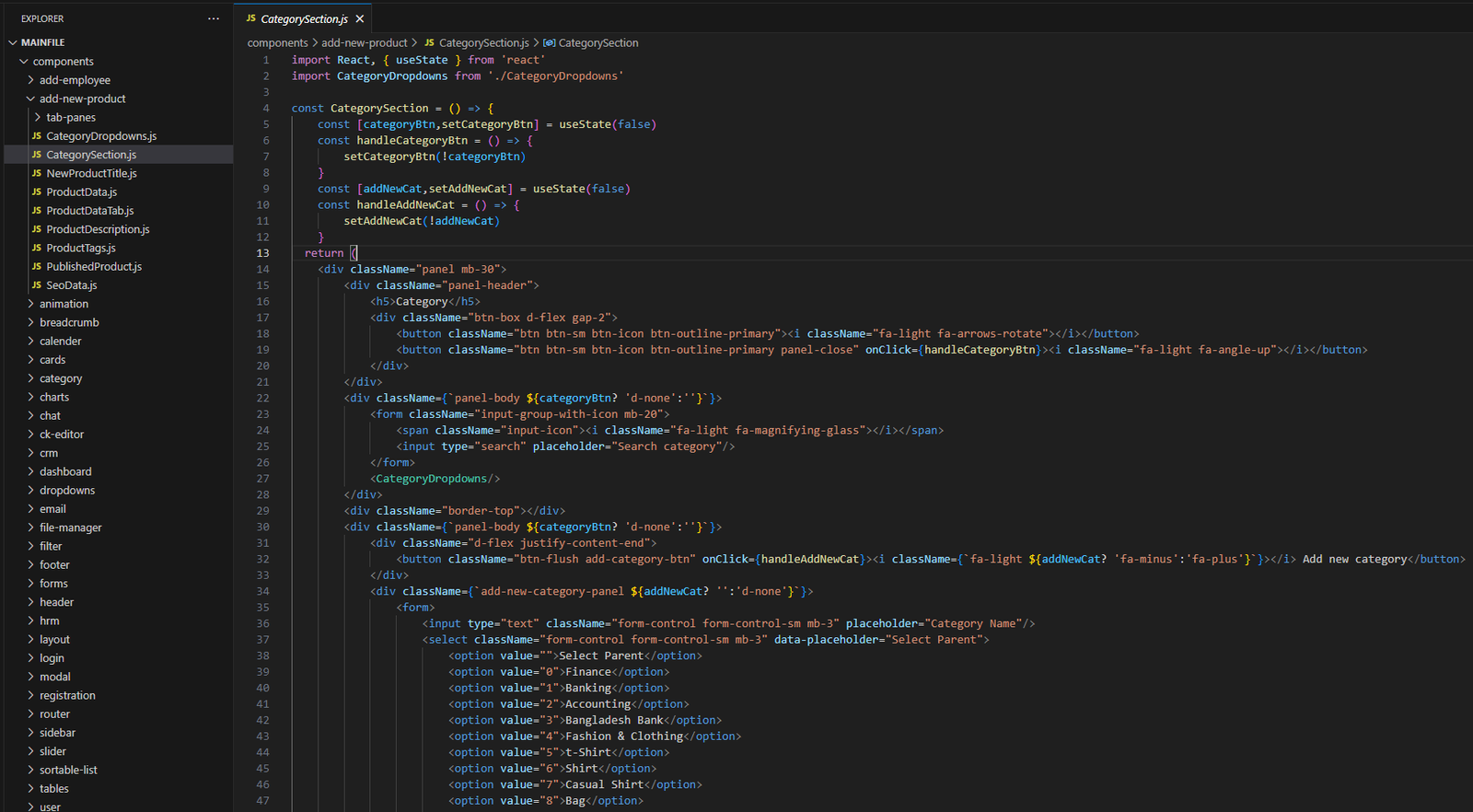The width and height of the screenshot is (1473, 812).
Task: Expand the file-manager folder
Action: (x=70, y=528)
